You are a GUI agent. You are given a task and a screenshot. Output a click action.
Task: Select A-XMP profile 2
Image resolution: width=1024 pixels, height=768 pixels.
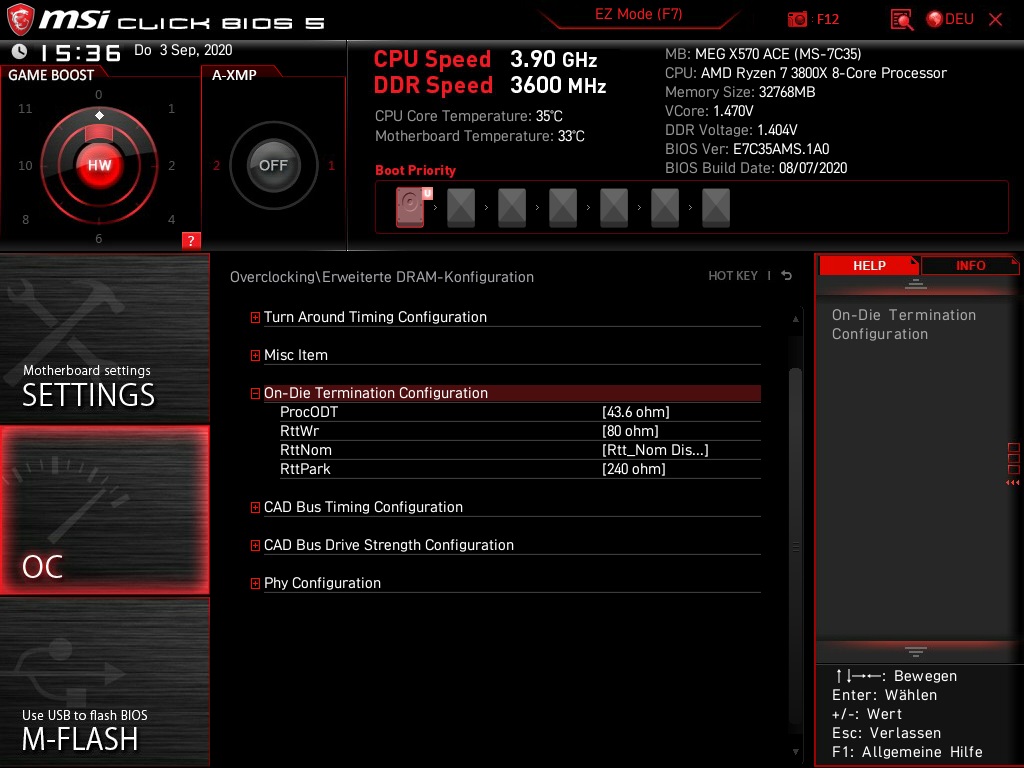[216, 165]
